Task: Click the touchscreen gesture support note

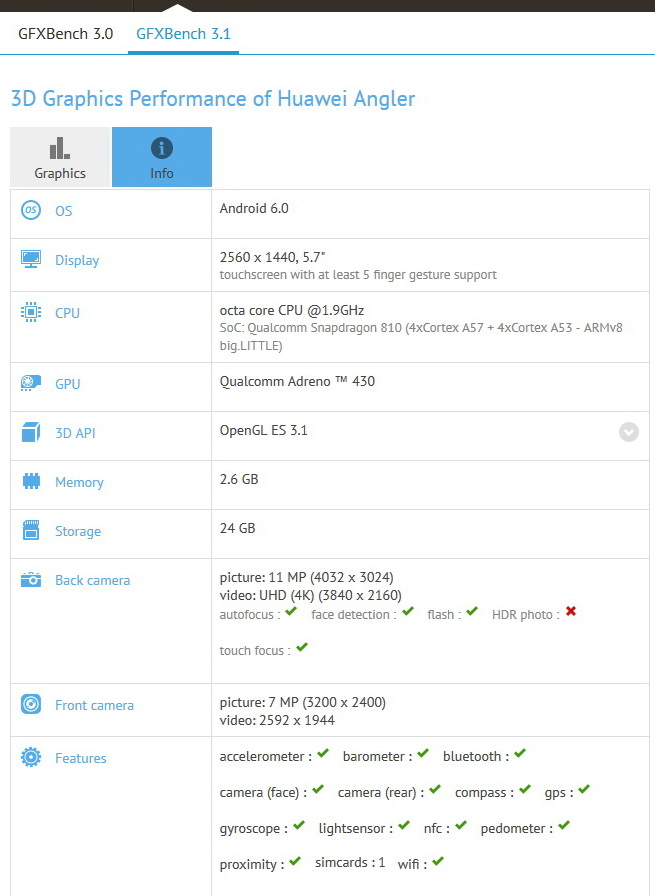Action: [x=358, y=275]
